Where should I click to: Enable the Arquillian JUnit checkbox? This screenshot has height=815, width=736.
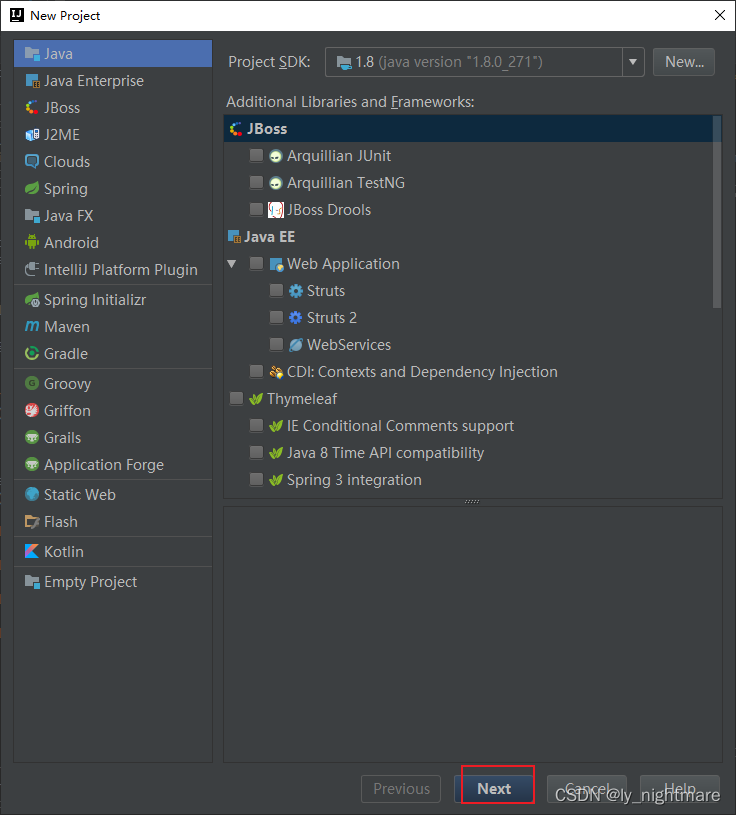click(256, 155)
